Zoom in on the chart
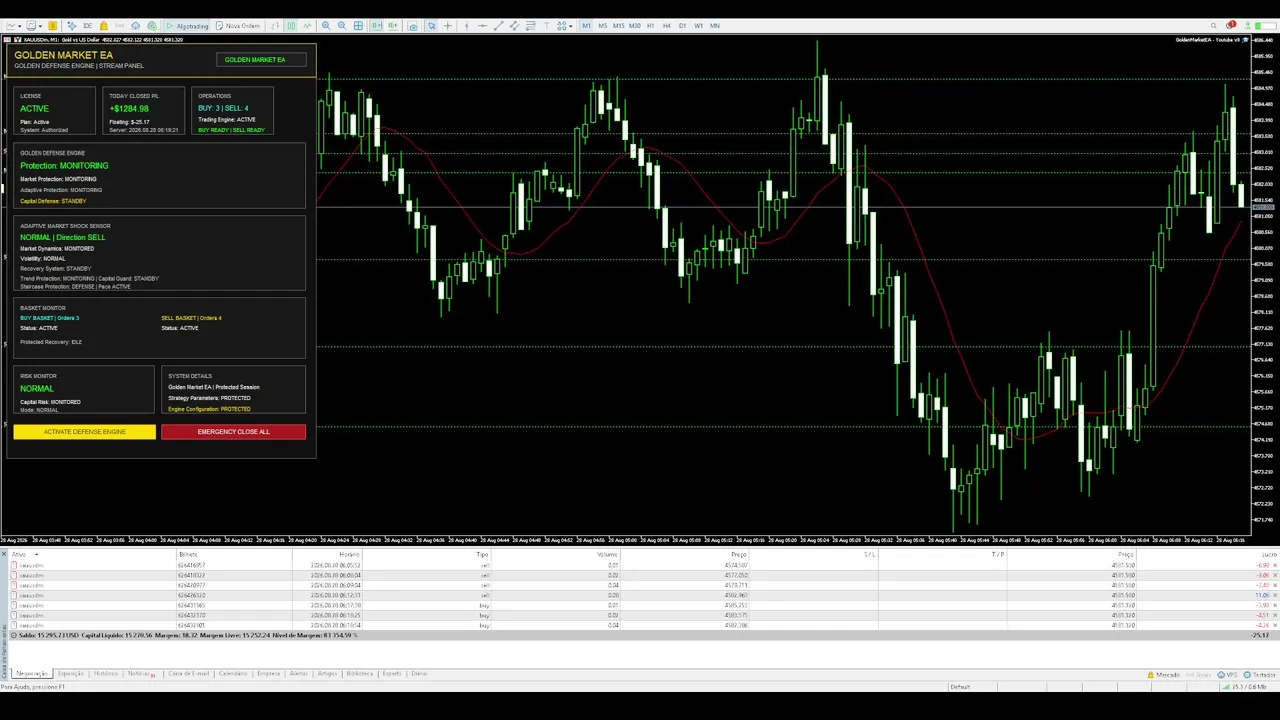Image resolution: width=1280 pixels, height=720 pixels. click(325, 26)
